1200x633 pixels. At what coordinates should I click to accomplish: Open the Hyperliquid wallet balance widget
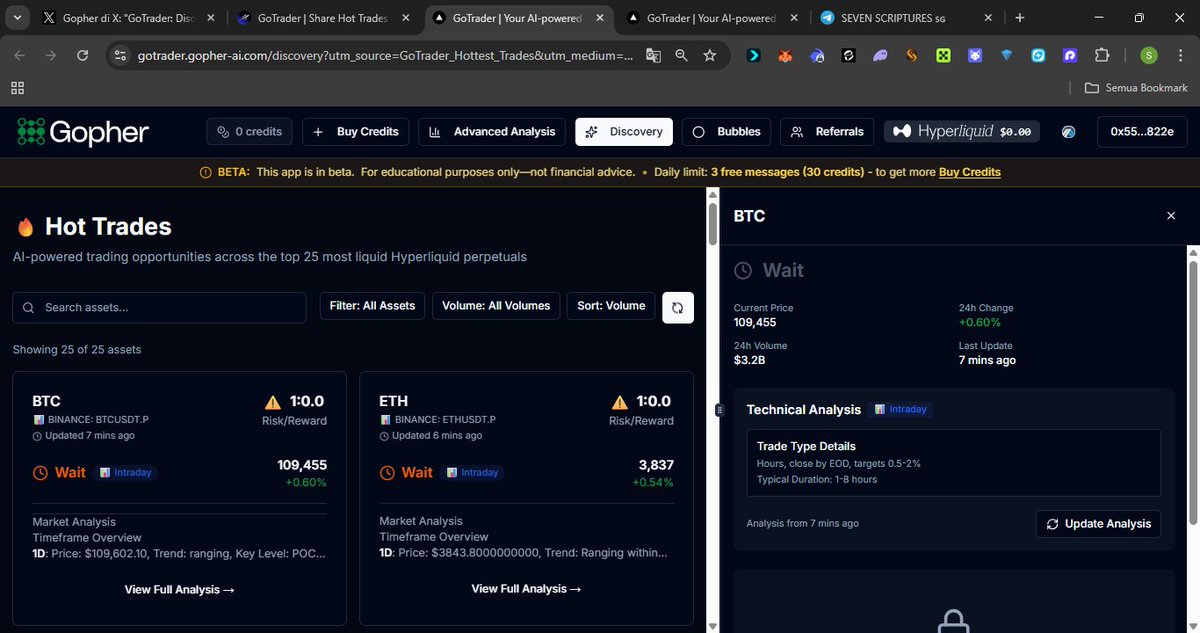(x=960, y=131)
